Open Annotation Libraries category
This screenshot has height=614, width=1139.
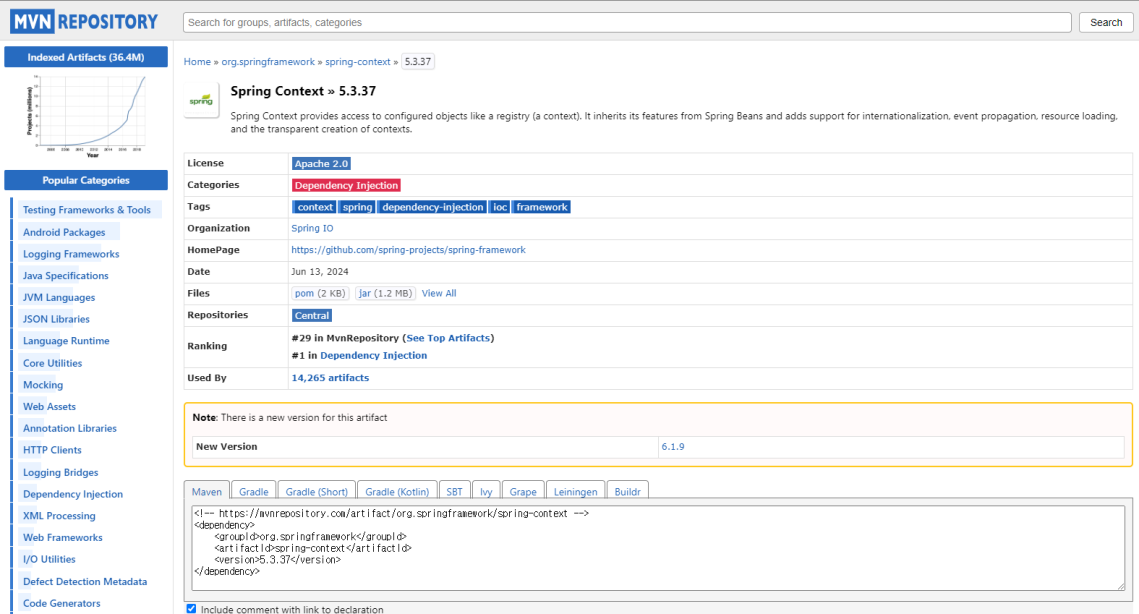click(70, 429)
